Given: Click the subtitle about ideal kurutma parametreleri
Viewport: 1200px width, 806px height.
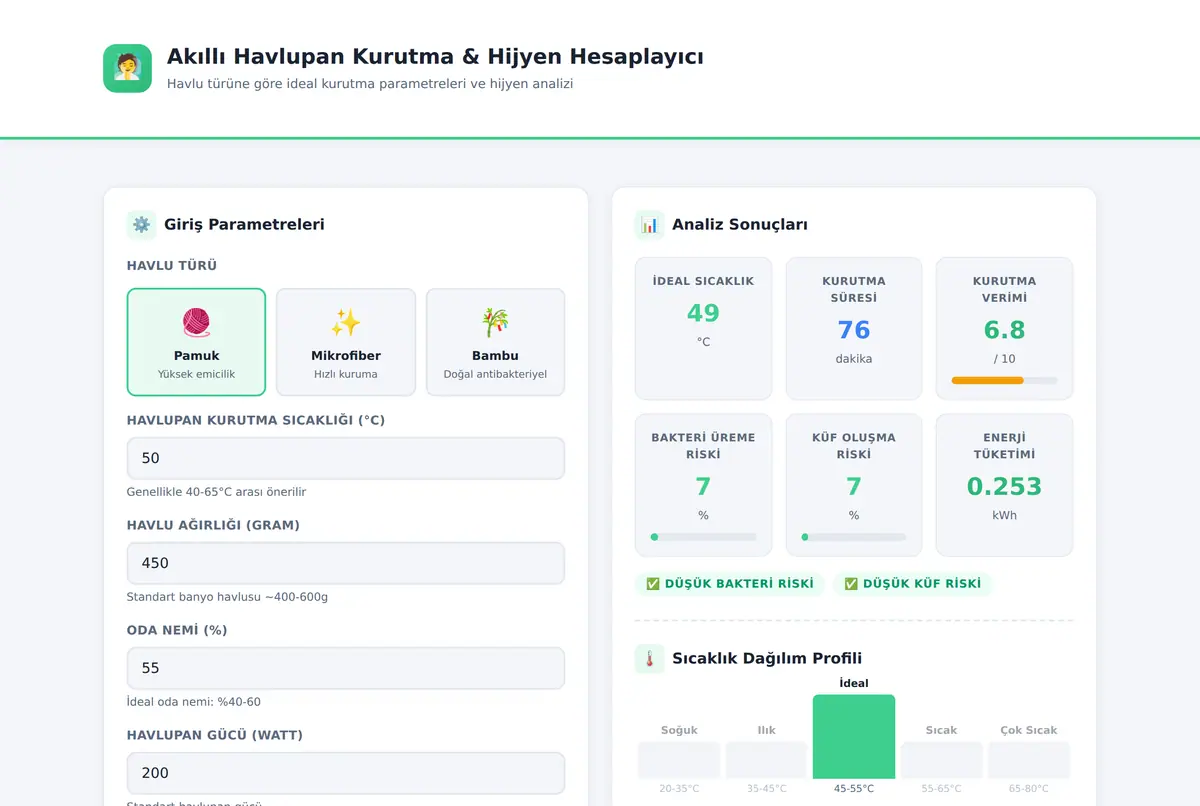Looking at the screenshot, I should (370, 84).
